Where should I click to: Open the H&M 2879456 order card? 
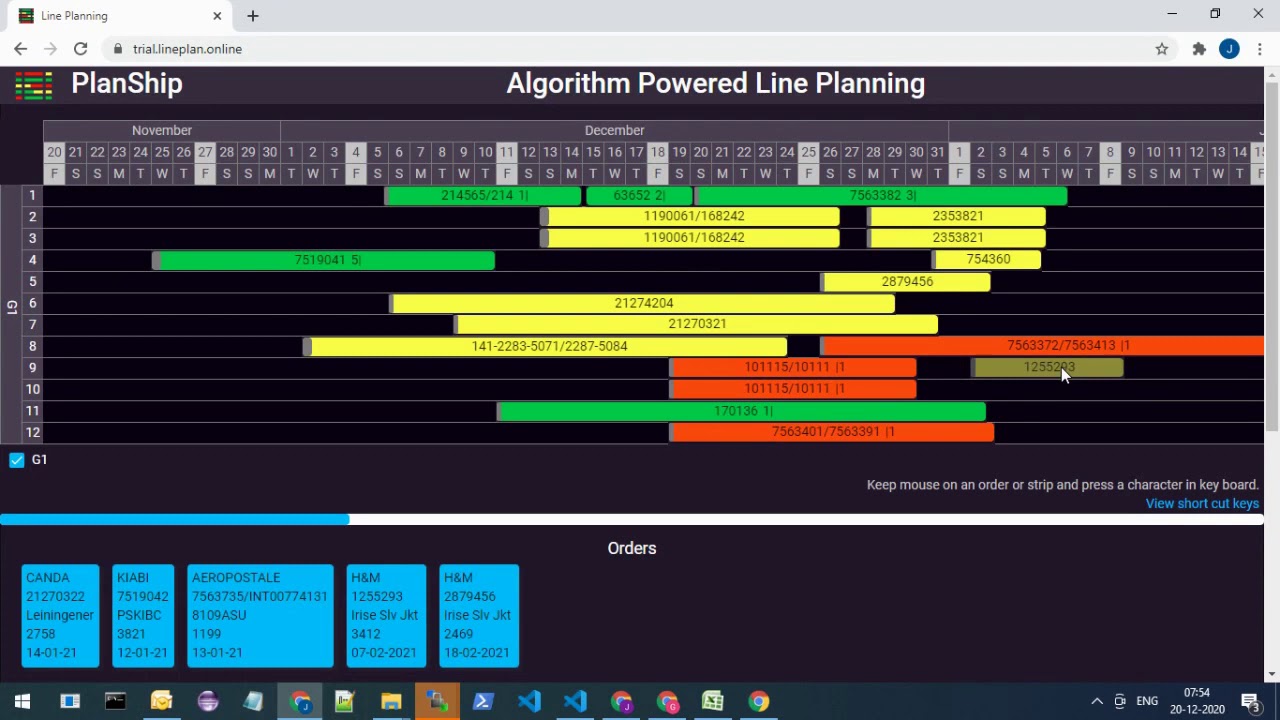pos(479,615)
